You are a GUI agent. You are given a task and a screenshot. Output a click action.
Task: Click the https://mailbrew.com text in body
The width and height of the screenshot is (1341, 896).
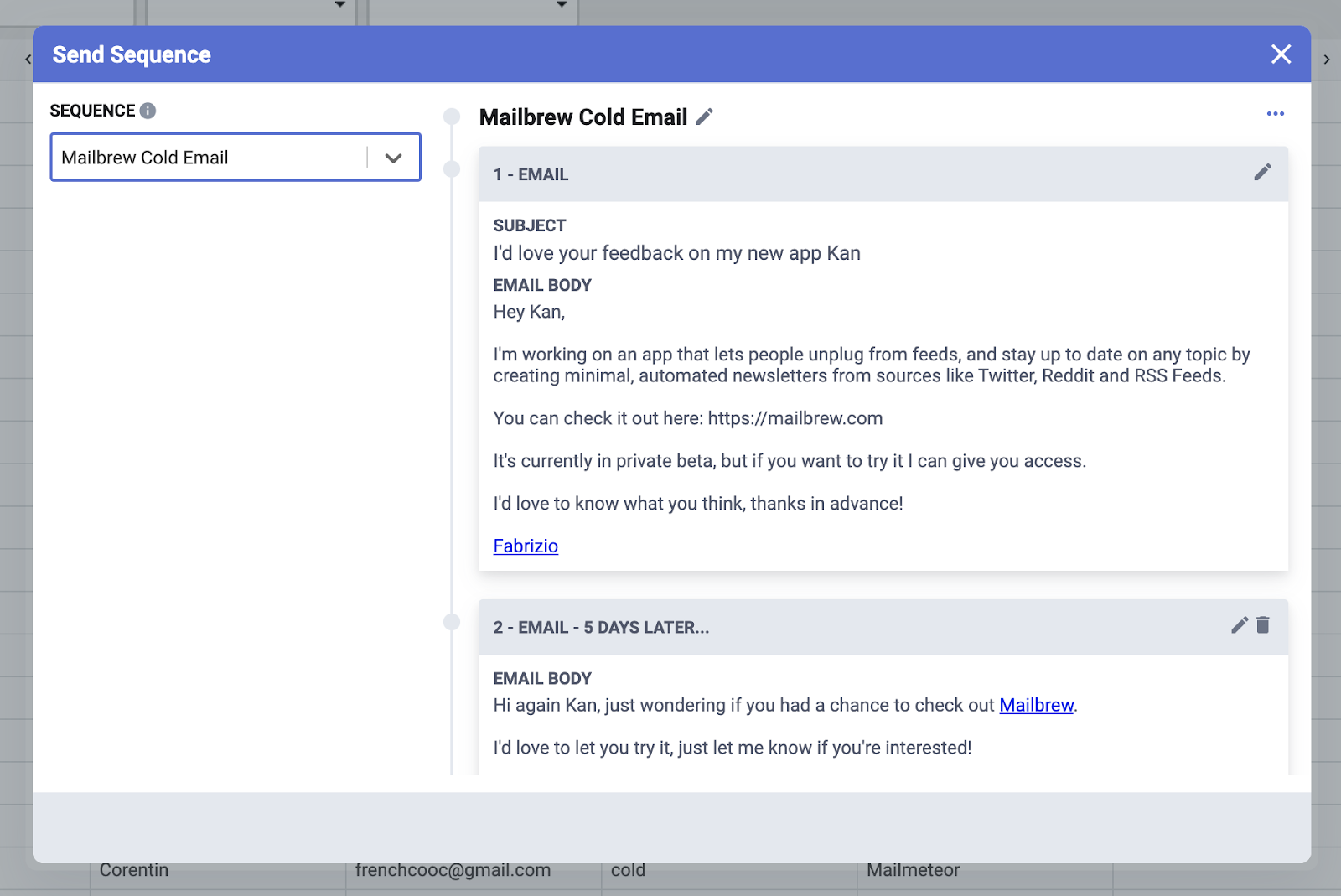click(795, 418)
